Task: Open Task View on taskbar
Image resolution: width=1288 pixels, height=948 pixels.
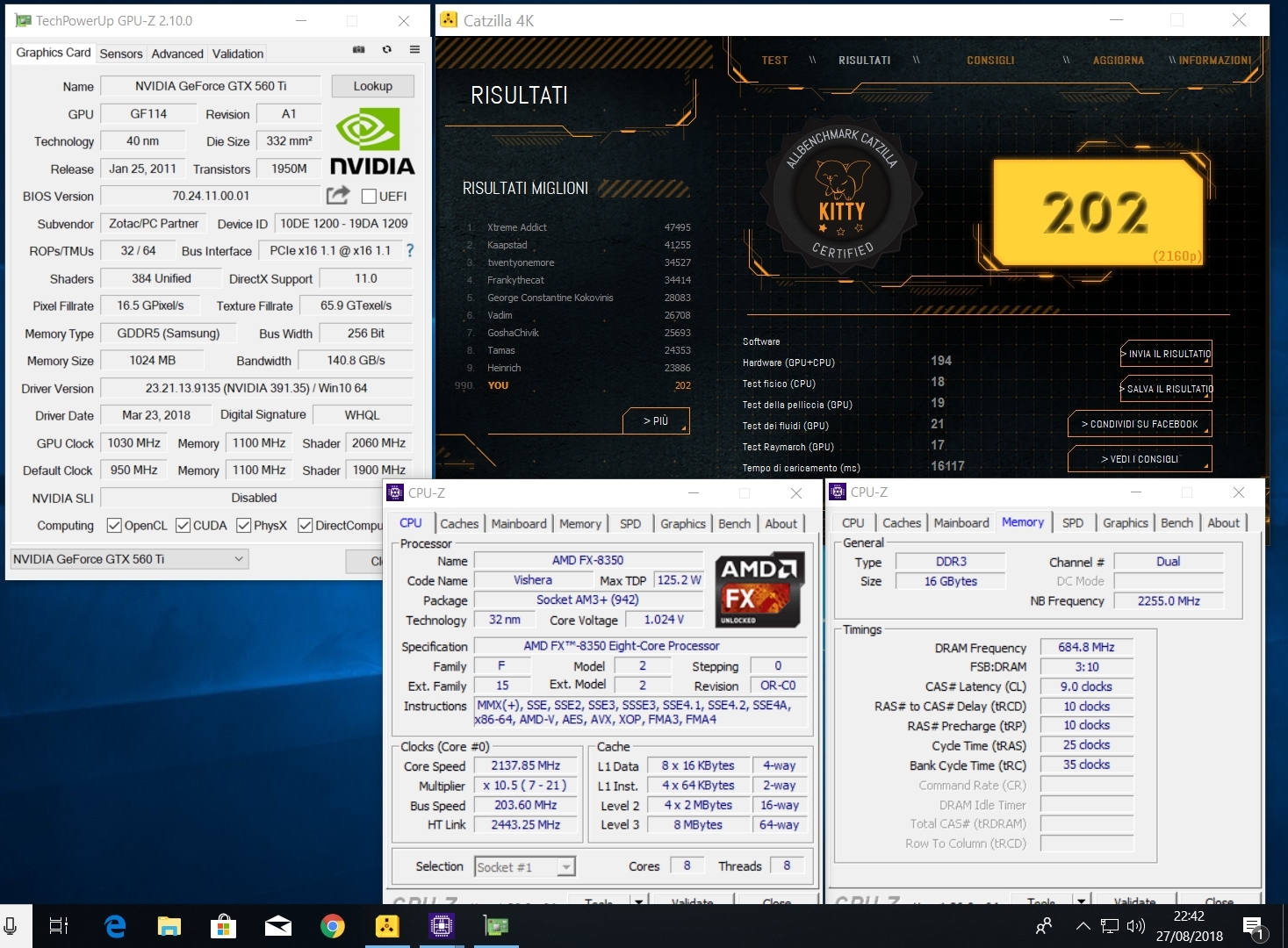Action: tap(59, 926)
